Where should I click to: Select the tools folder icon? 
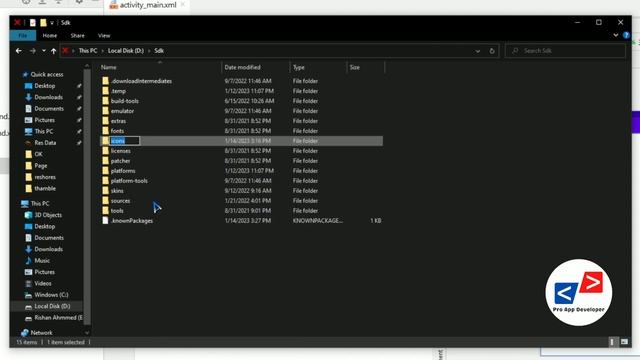click(x=105, y=211)
